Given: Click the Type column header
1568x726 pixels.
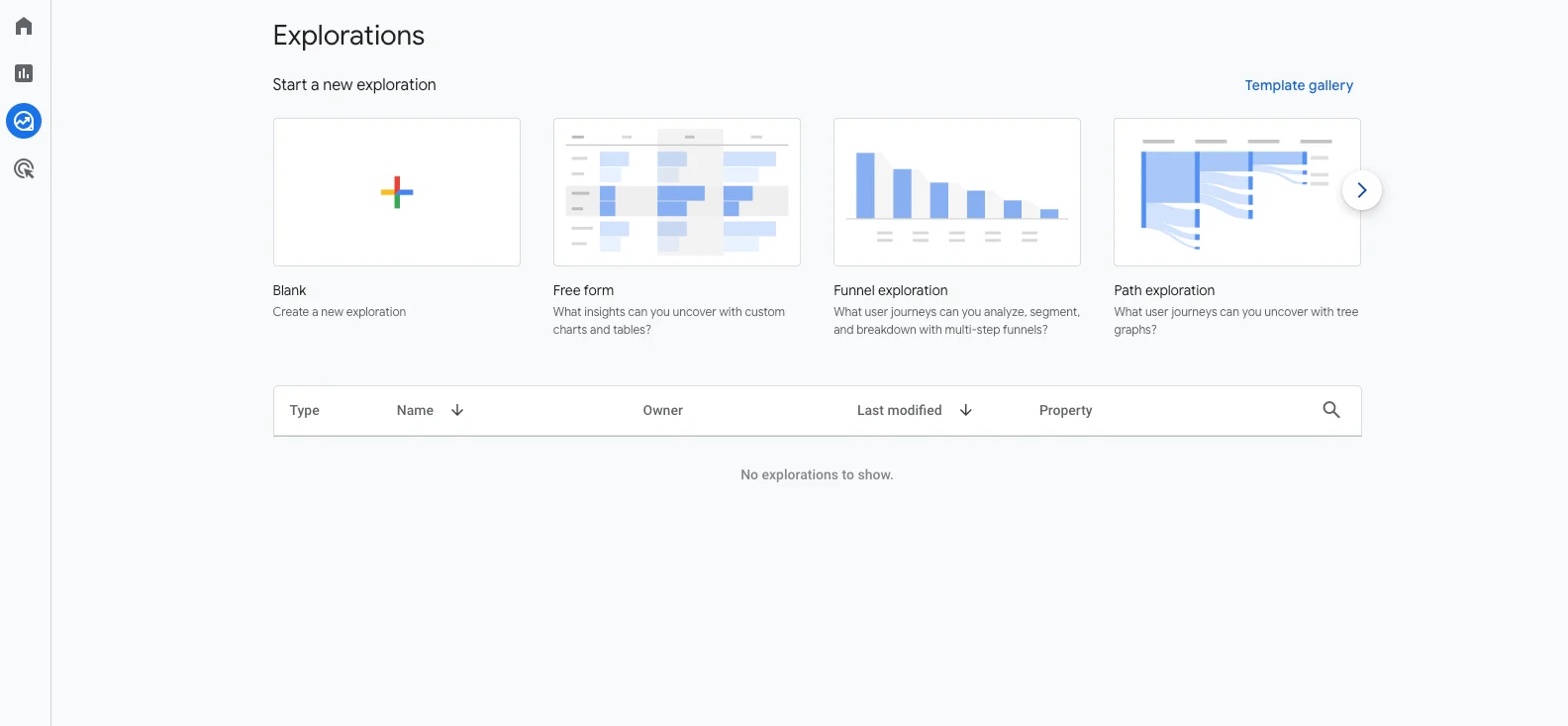Looking at the screenshot, I should 305,410.
